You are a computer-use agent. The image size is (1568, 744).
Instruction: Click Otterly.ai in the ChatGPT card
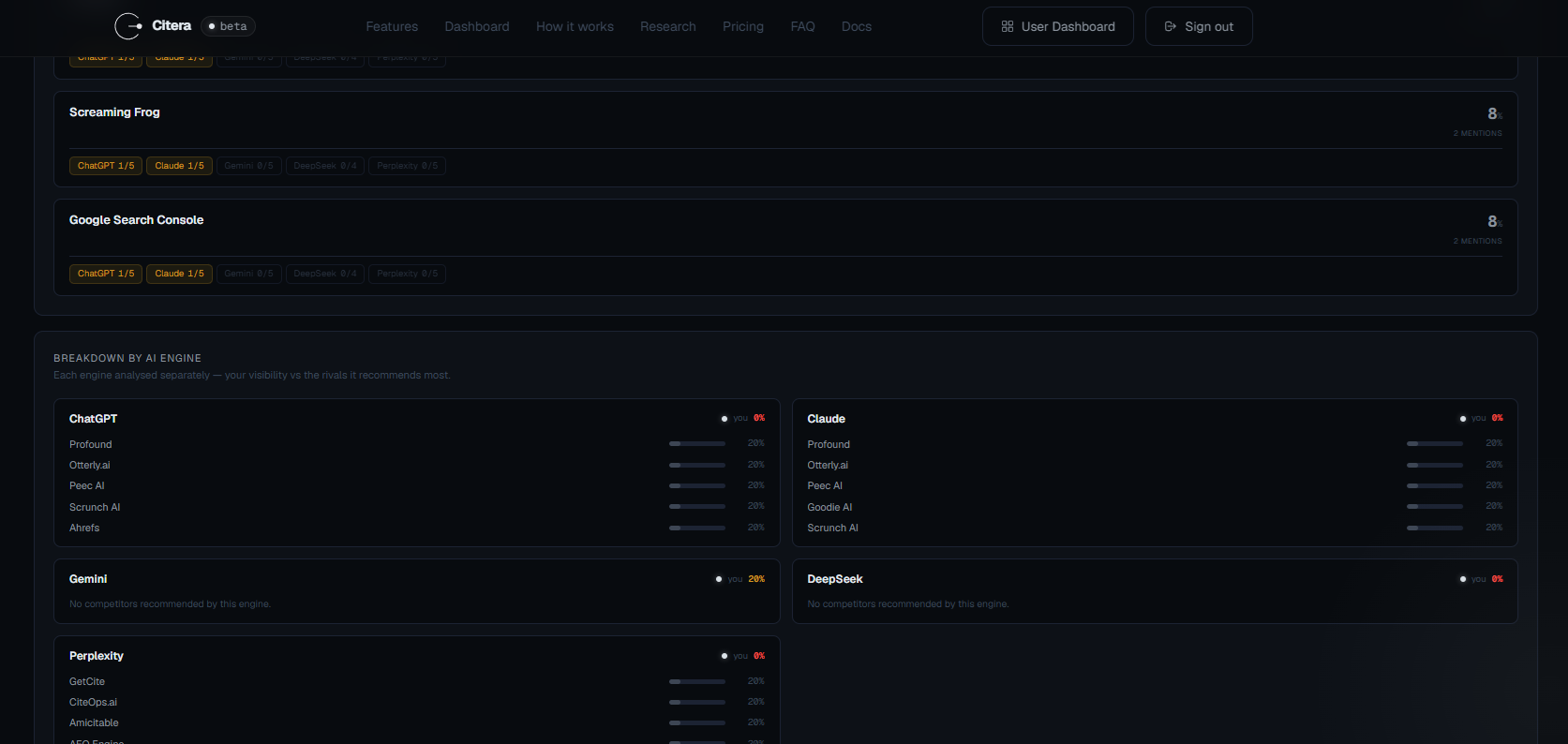[90, 465]
